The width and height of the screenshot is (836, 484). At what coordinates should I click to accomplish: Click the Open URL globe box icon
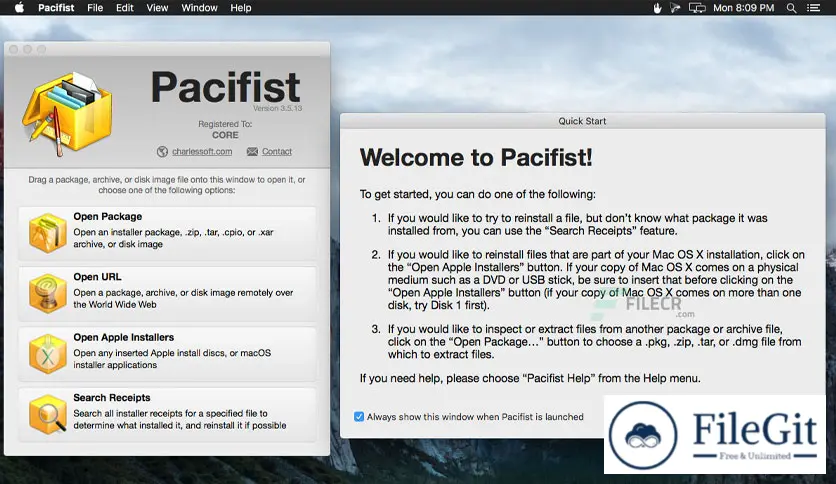click(x=47, y=293)
